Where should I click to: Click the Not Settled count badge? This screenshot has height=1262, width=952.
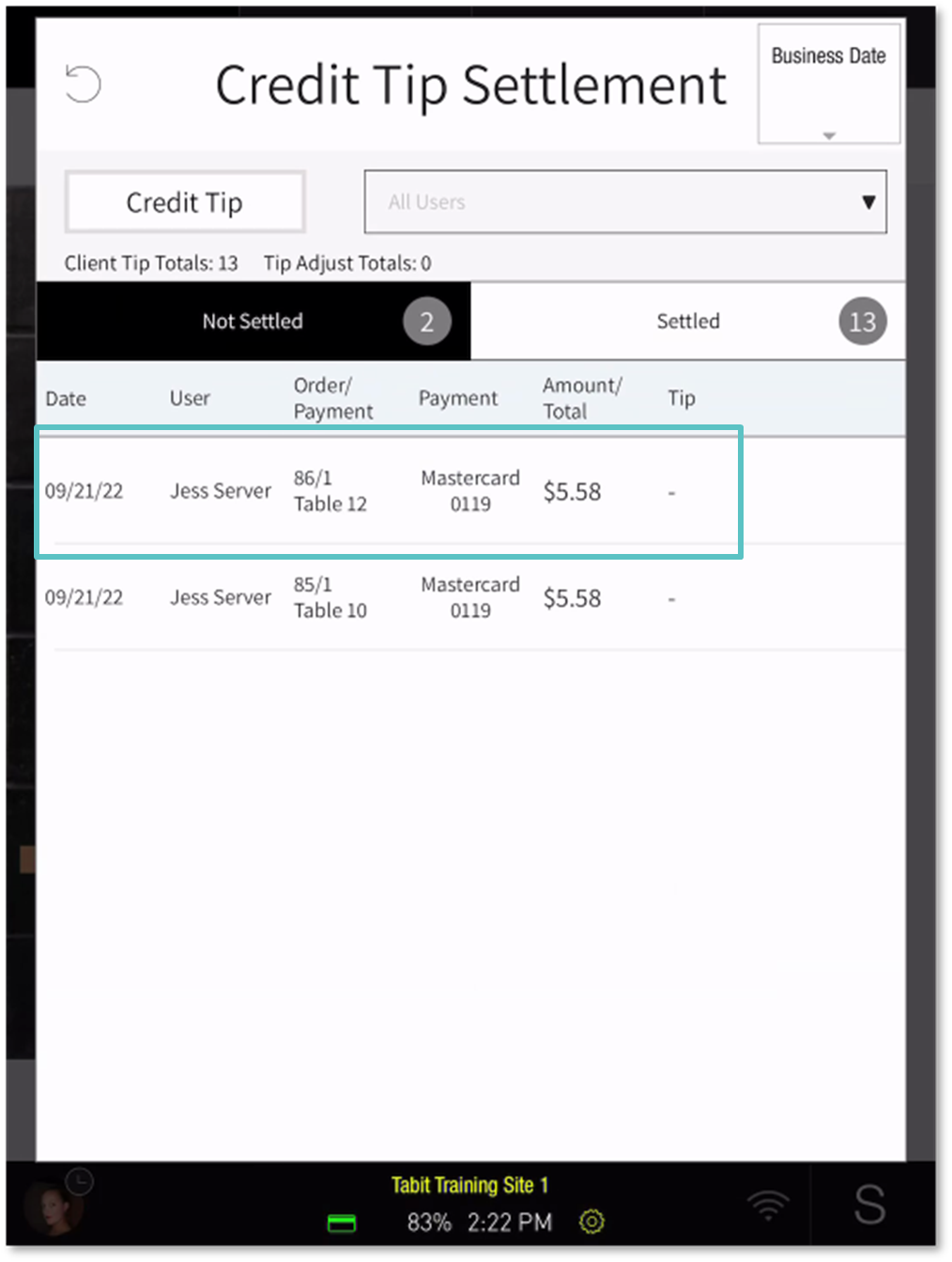427,322
